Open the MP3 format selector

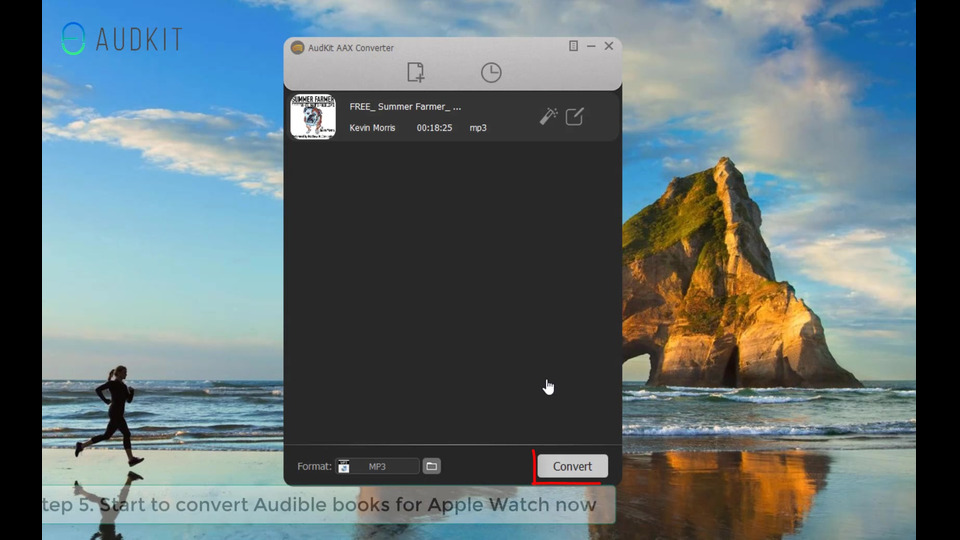[377, 466]
